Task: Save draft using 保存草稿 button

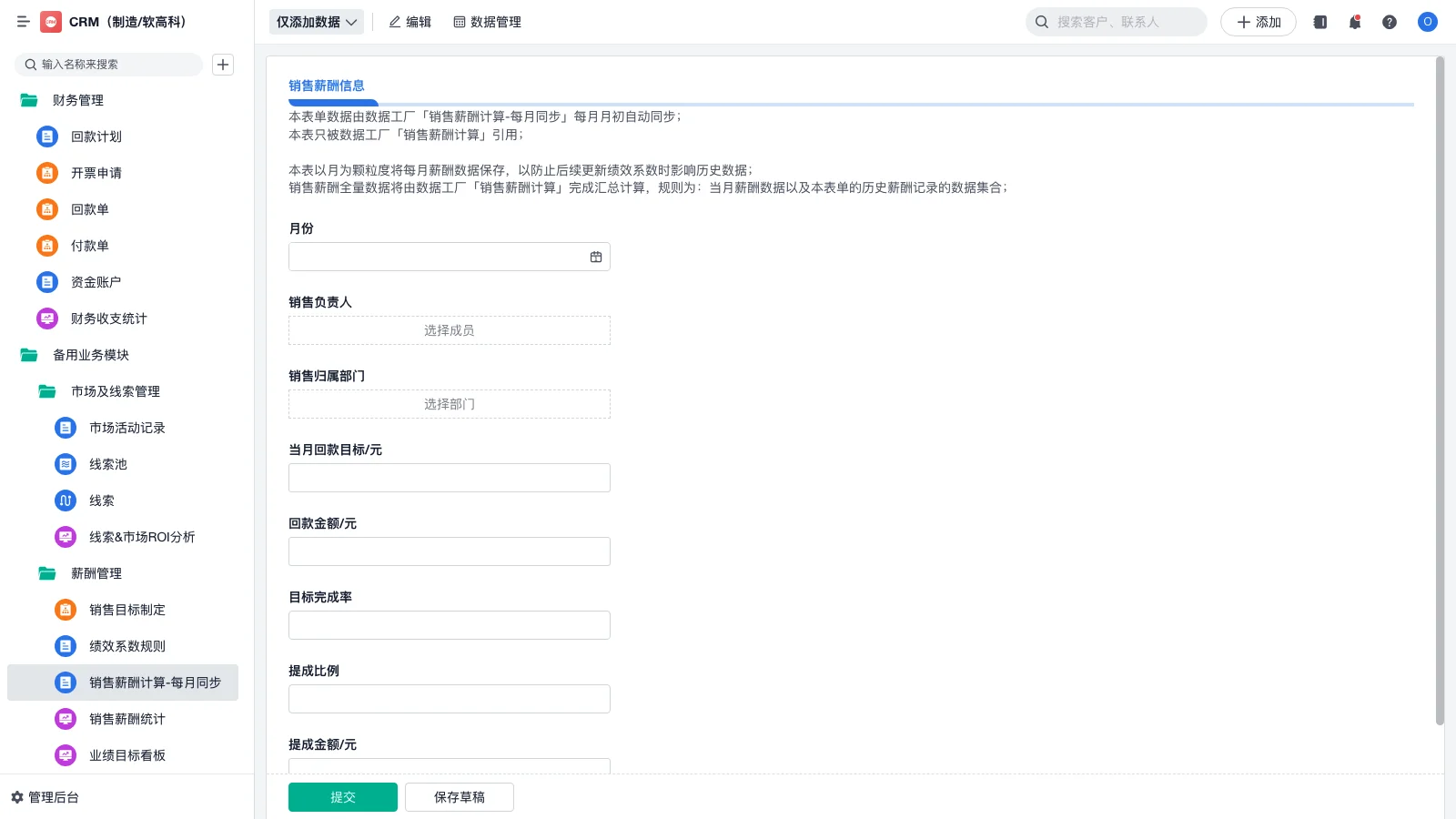Action: [x=459, y=796]
